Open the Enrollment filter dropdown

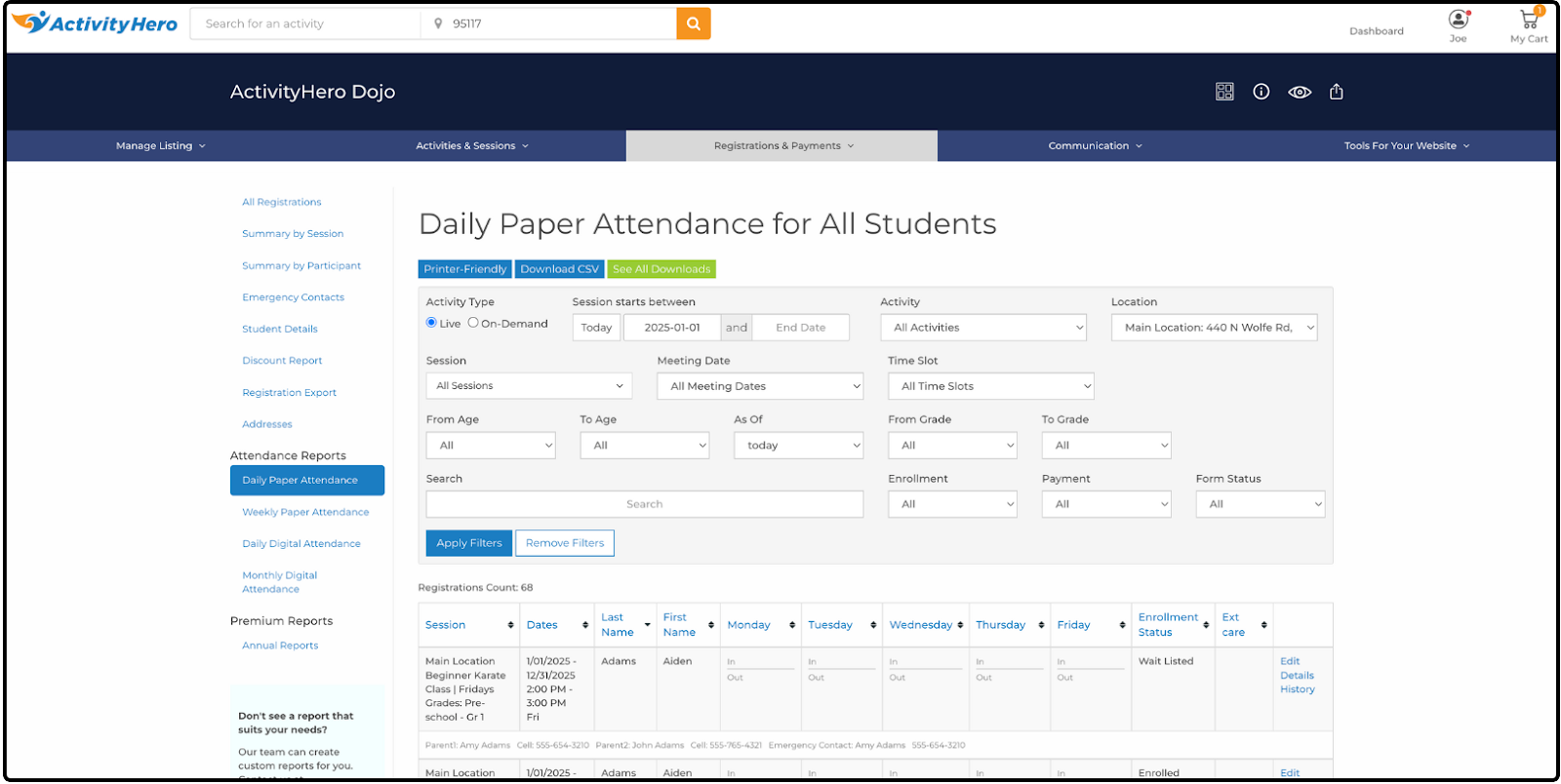[953, 504]
